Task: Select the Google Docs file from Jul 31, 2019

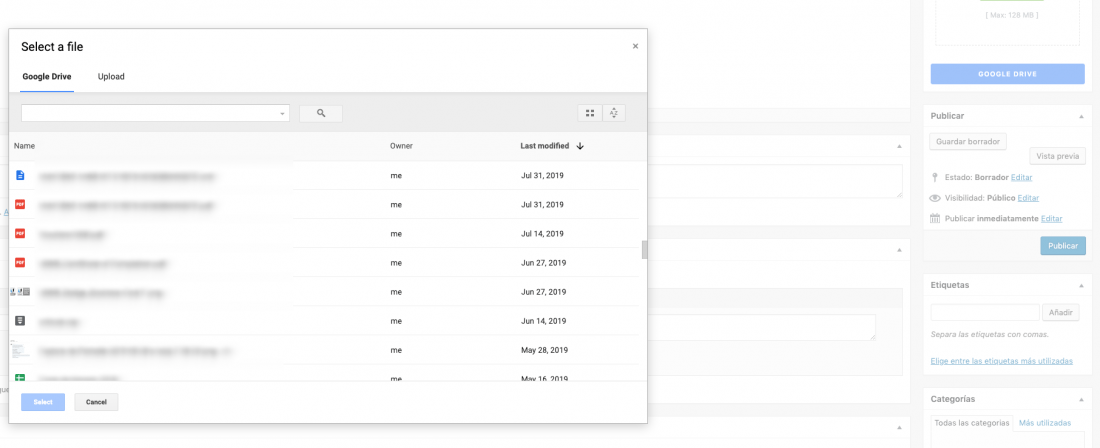Action: click(20, 175)
